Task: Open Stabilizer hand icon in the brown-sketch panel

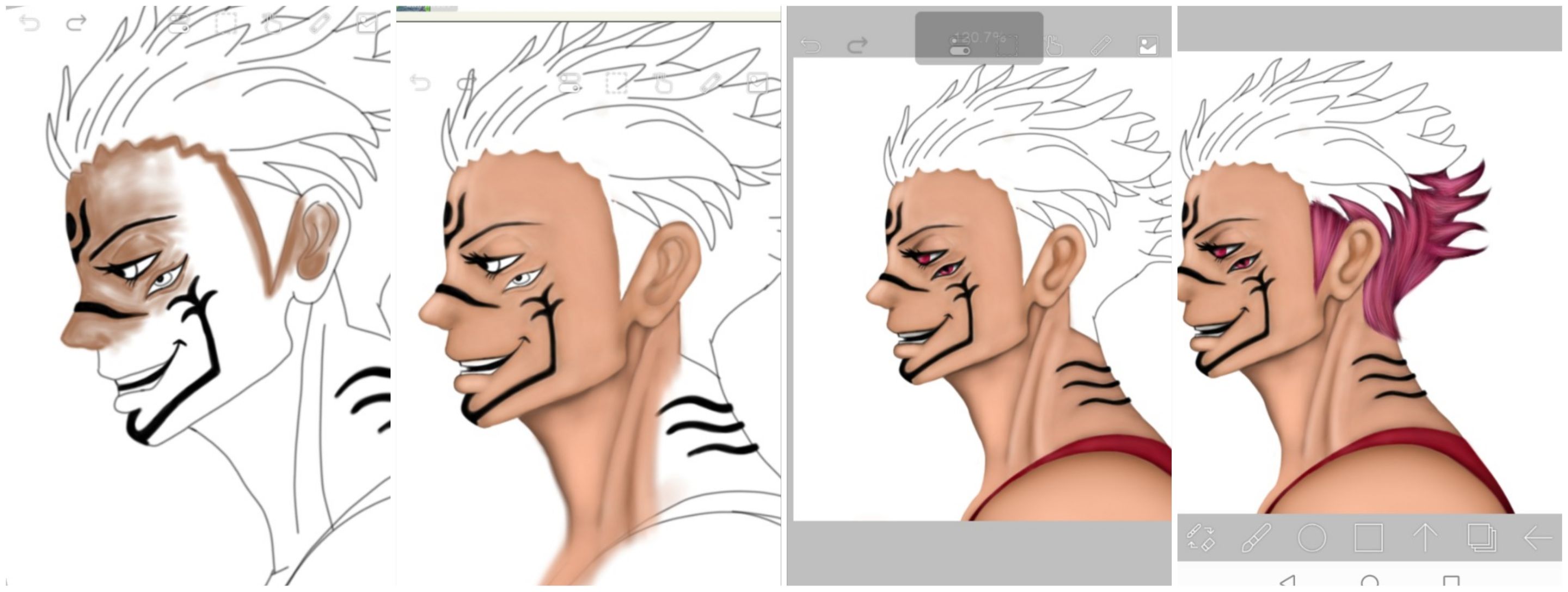Action: (273, 23)
